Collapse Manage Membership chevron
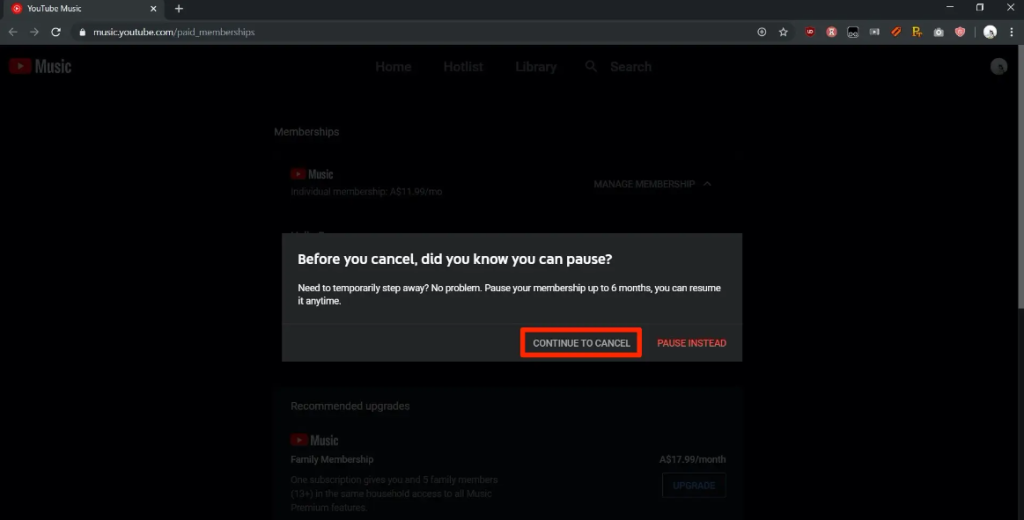The image size is (1024, 520). (x=707, y=184)
